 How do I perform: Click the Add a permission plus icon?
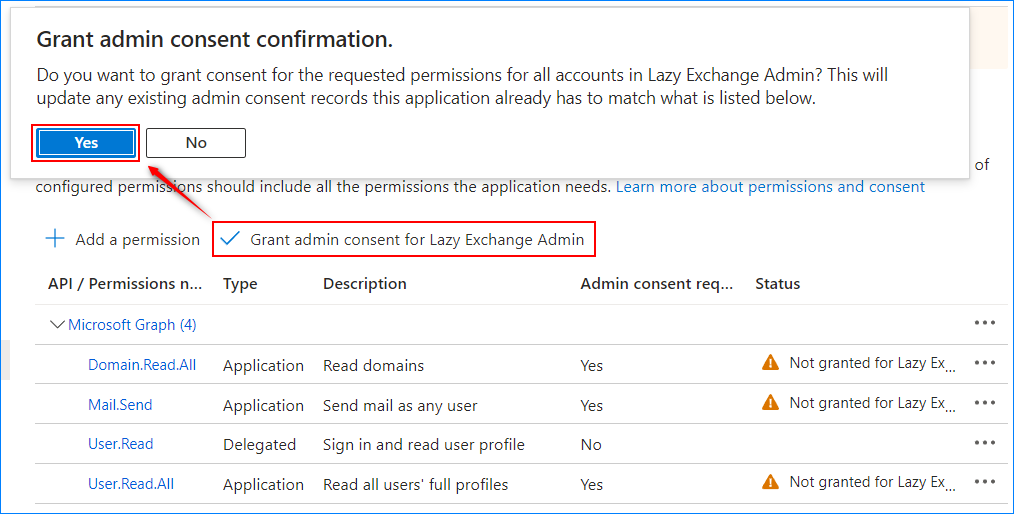55,239
